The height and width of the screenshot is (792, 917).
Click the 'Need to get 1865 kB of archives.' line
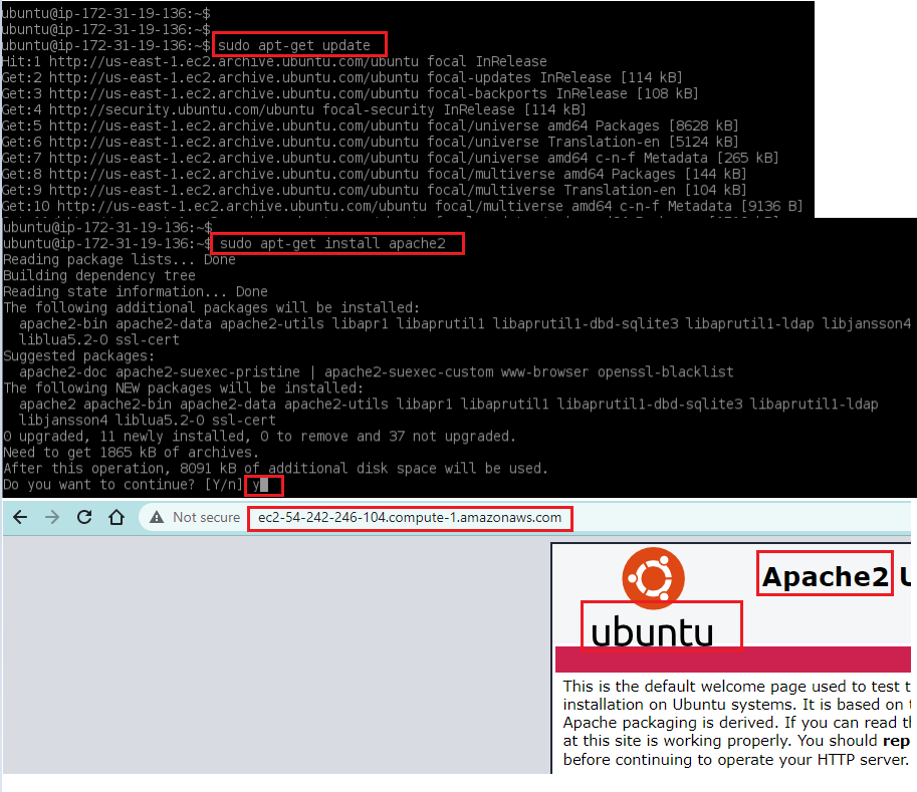tap(131, 453)
